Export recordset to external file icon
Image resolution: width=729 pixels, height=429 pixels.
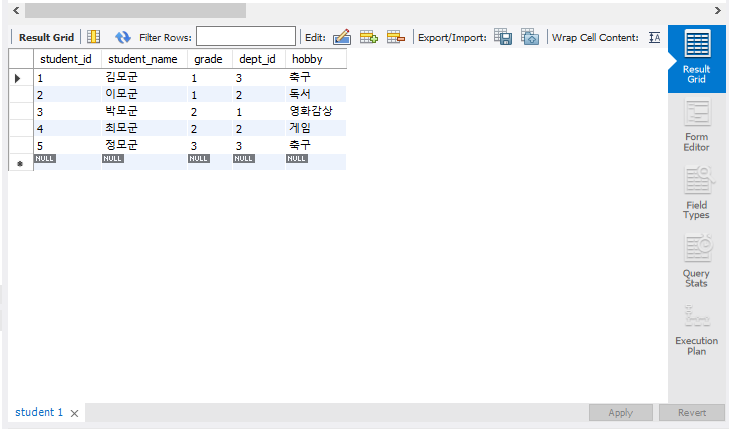(503, 37)
